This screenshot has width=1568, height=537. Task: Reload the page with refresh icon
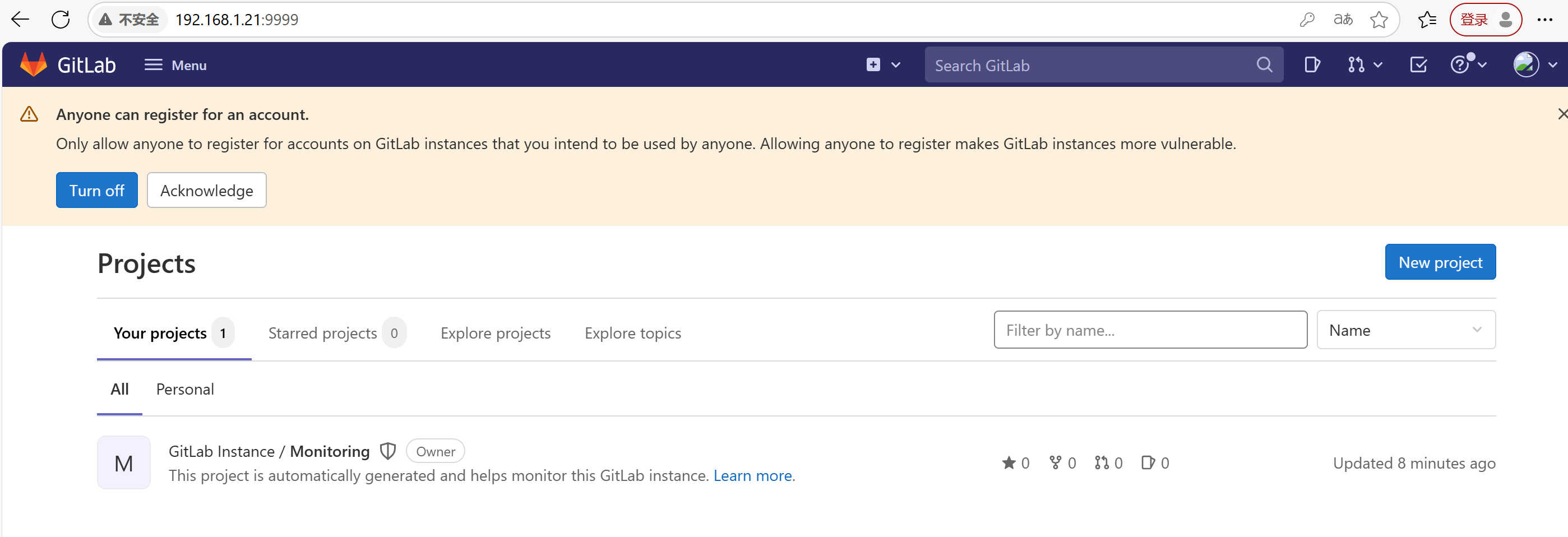coord(60,20)
